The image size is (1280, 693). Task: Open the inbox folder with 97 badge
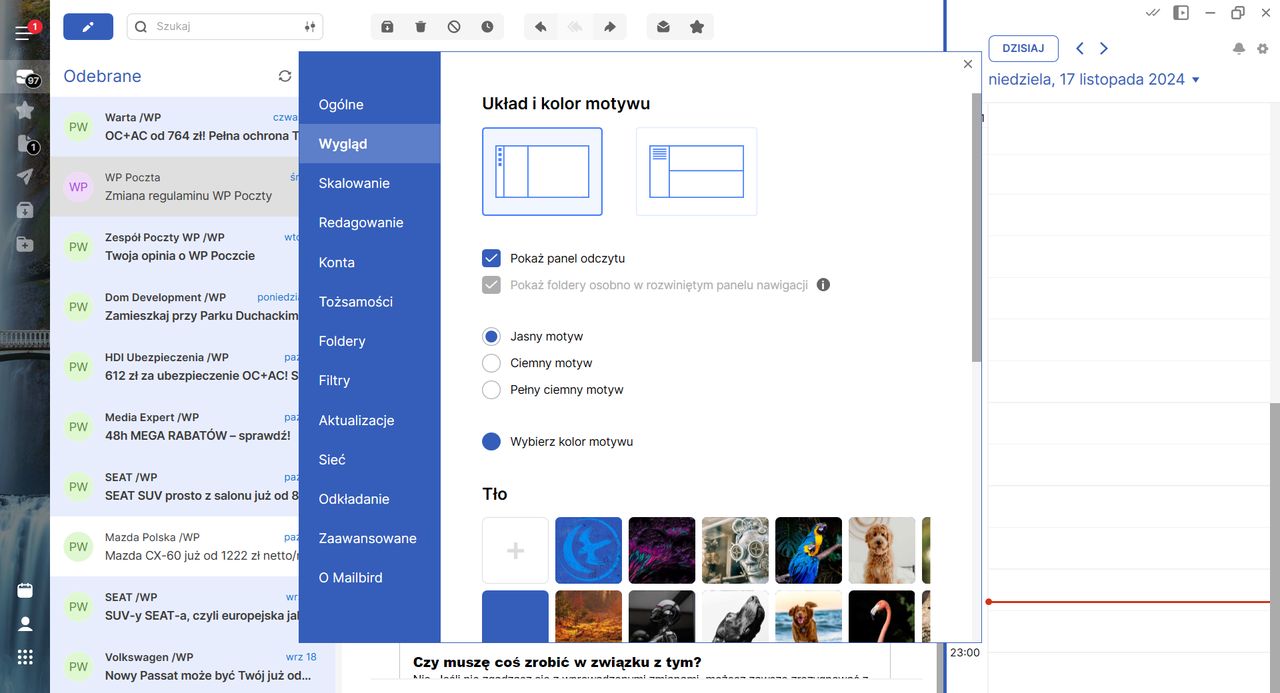click(26, 78)
